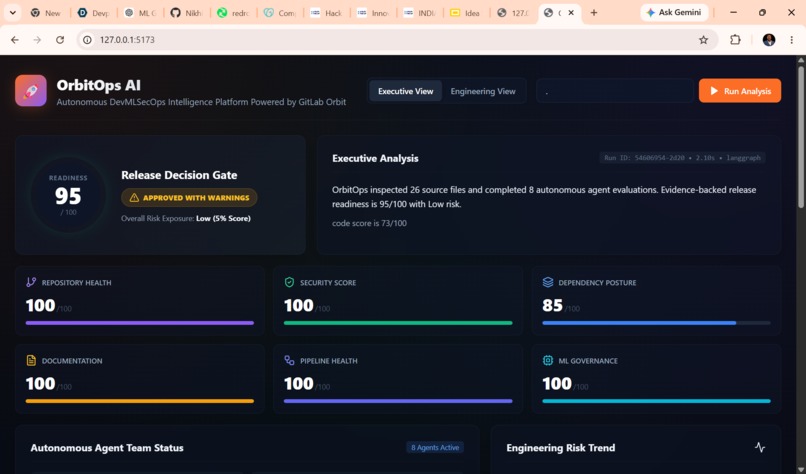Switch to the 'Inno' browser tab
Viewport: 806px width, 474px height.
point(373,13)
